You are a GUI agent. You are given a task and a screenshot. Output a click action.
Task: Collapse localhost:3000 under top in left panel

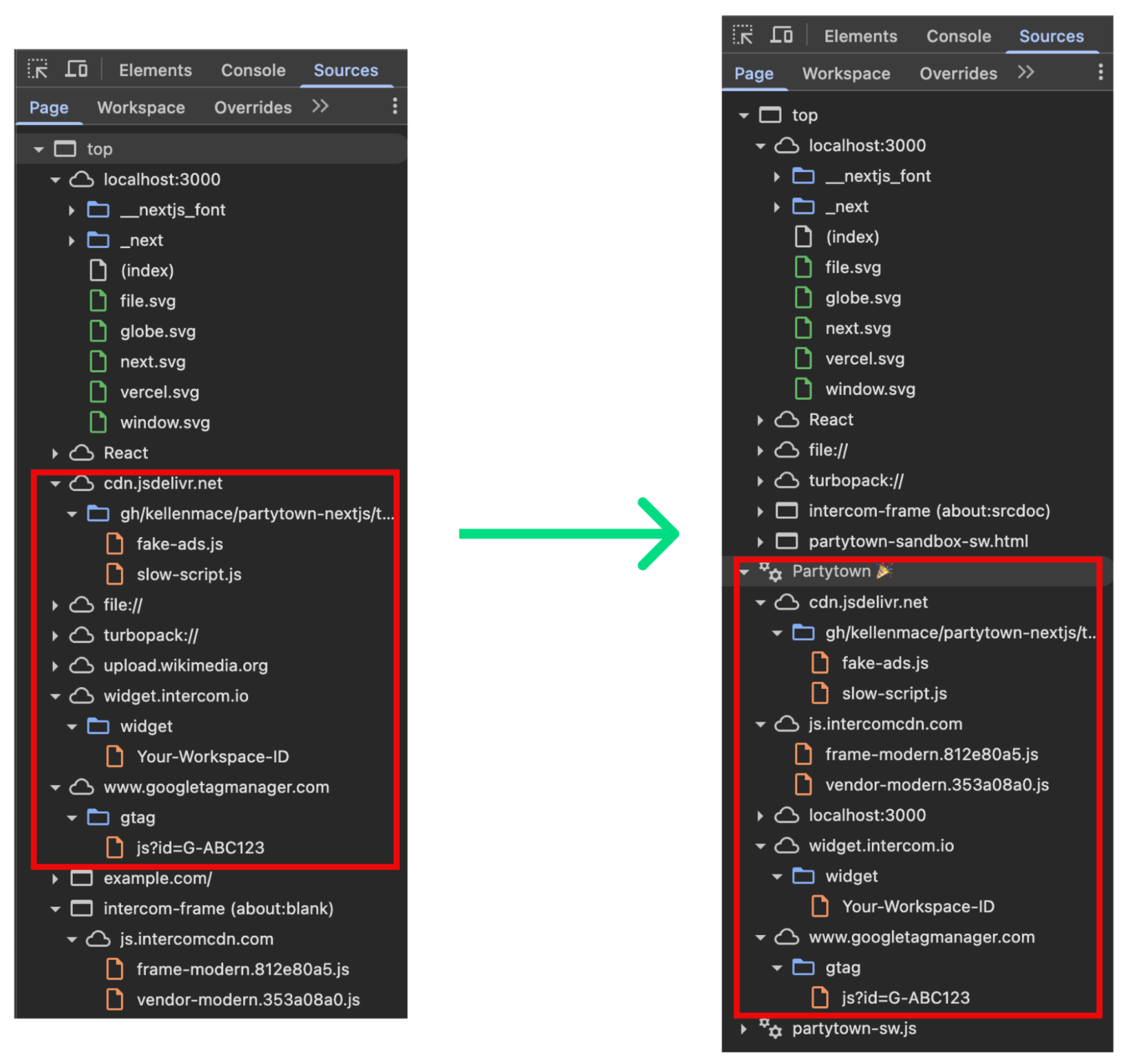tap(55, 179)
